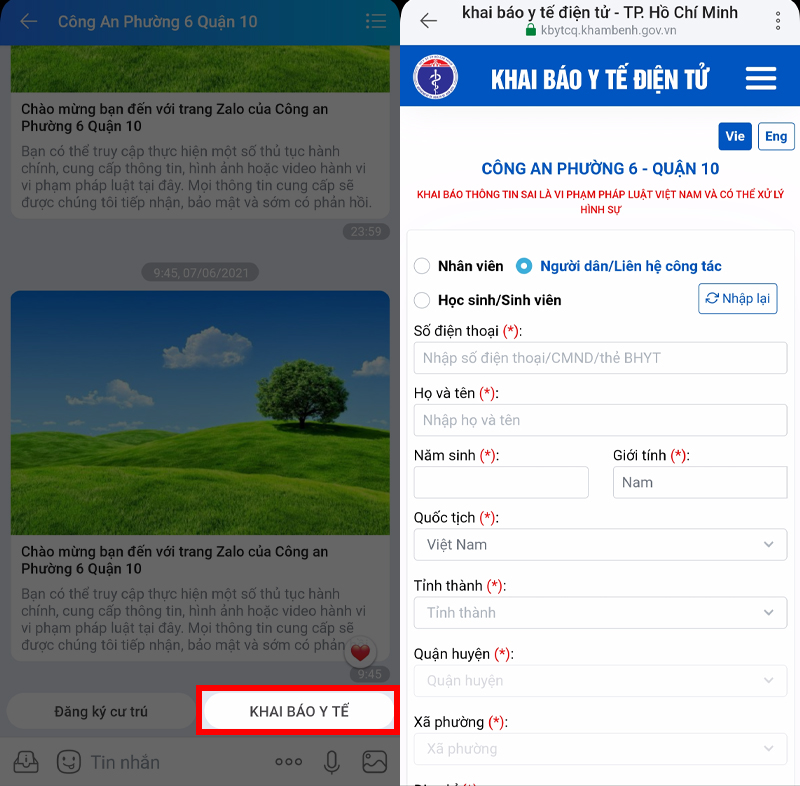
Task: Open the hamburger menu on Khai báo y tế page
Action: pyautogui.click(x=761, y=78)
